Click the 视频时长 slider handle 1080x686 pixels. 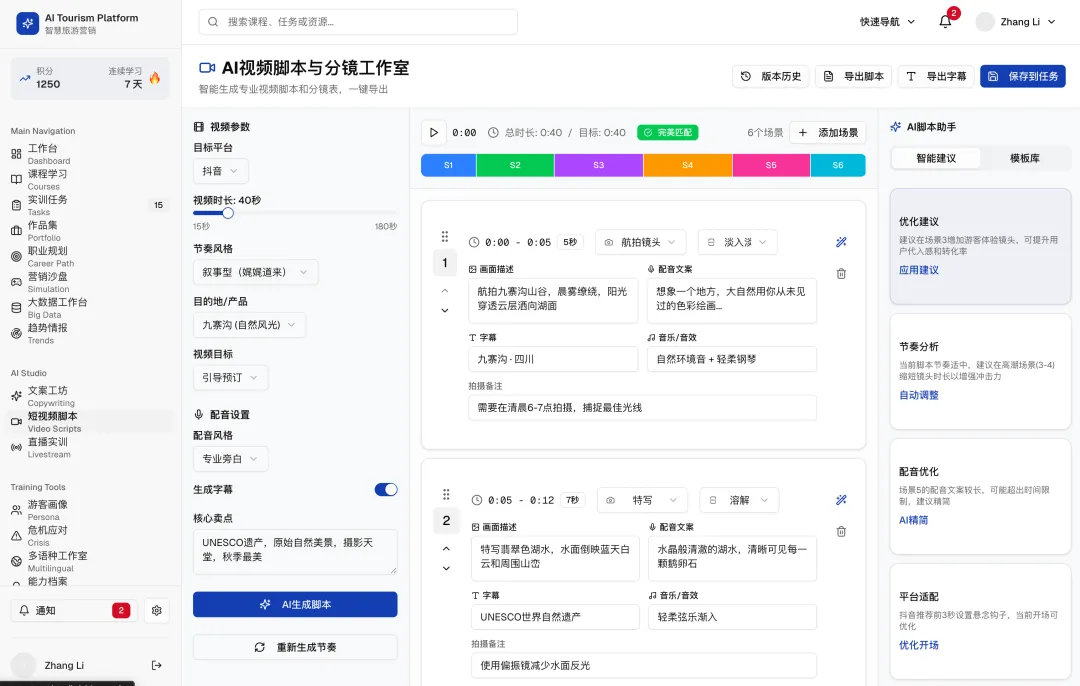[x=228, y=213]
